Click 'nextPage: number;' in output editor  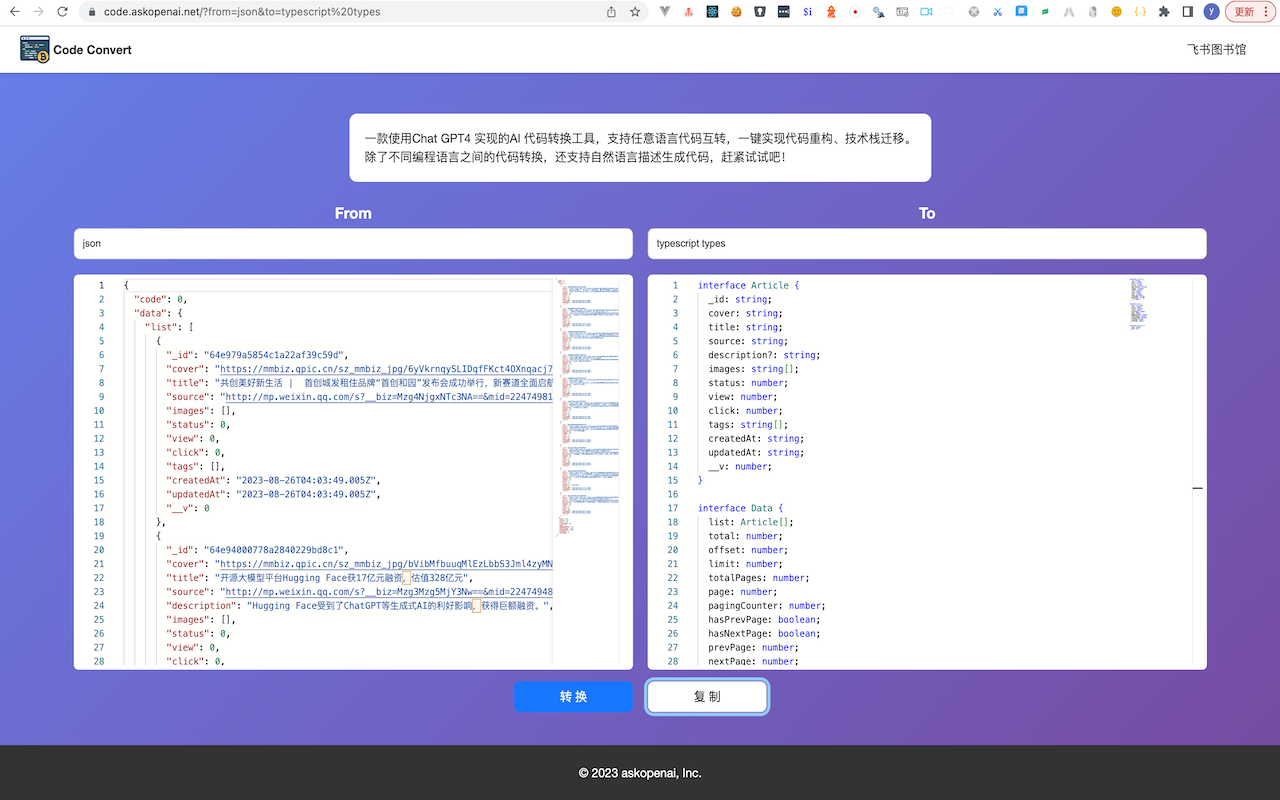click(753, 661)
